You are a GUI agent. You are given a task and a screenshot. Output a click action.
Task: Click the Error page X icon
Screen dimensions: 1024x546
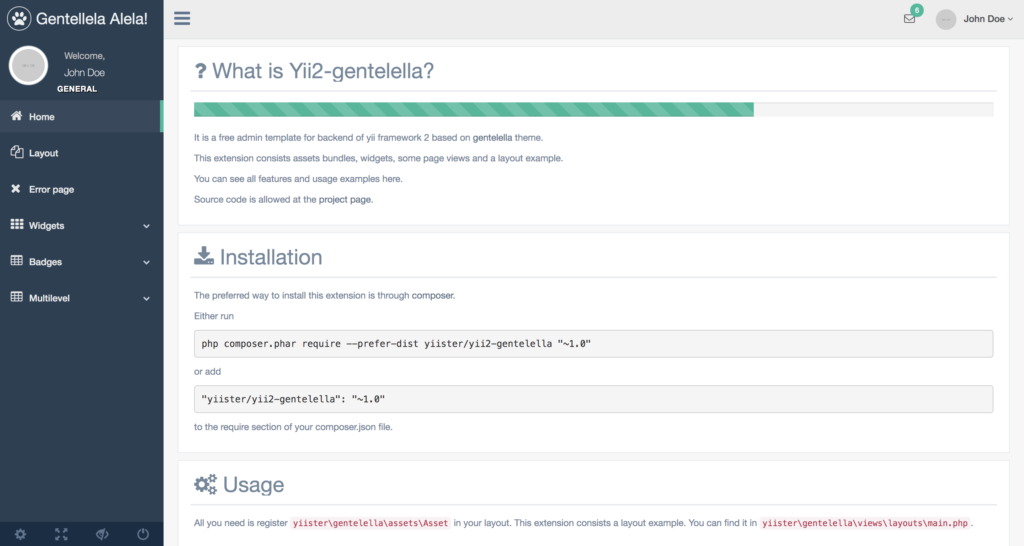pyautogui.click(x=17, y=189)
